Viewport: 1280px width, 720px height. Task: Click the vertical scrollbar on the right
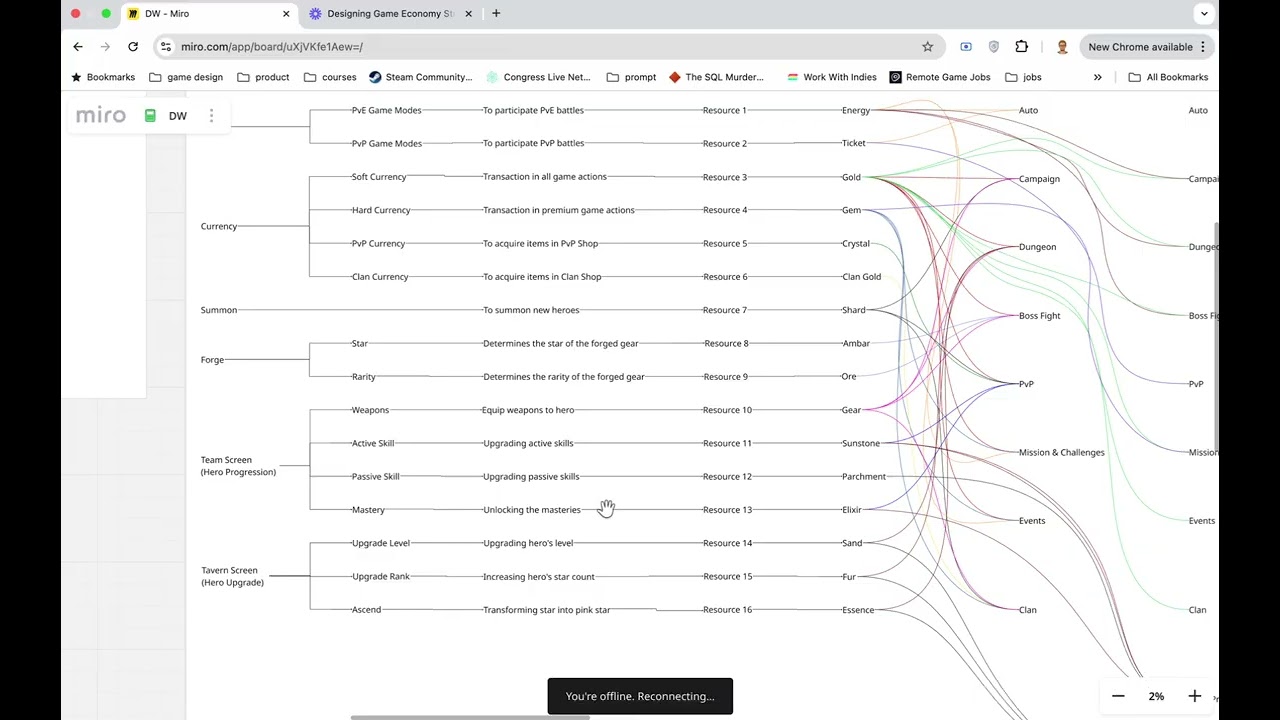pos(1217,338)
